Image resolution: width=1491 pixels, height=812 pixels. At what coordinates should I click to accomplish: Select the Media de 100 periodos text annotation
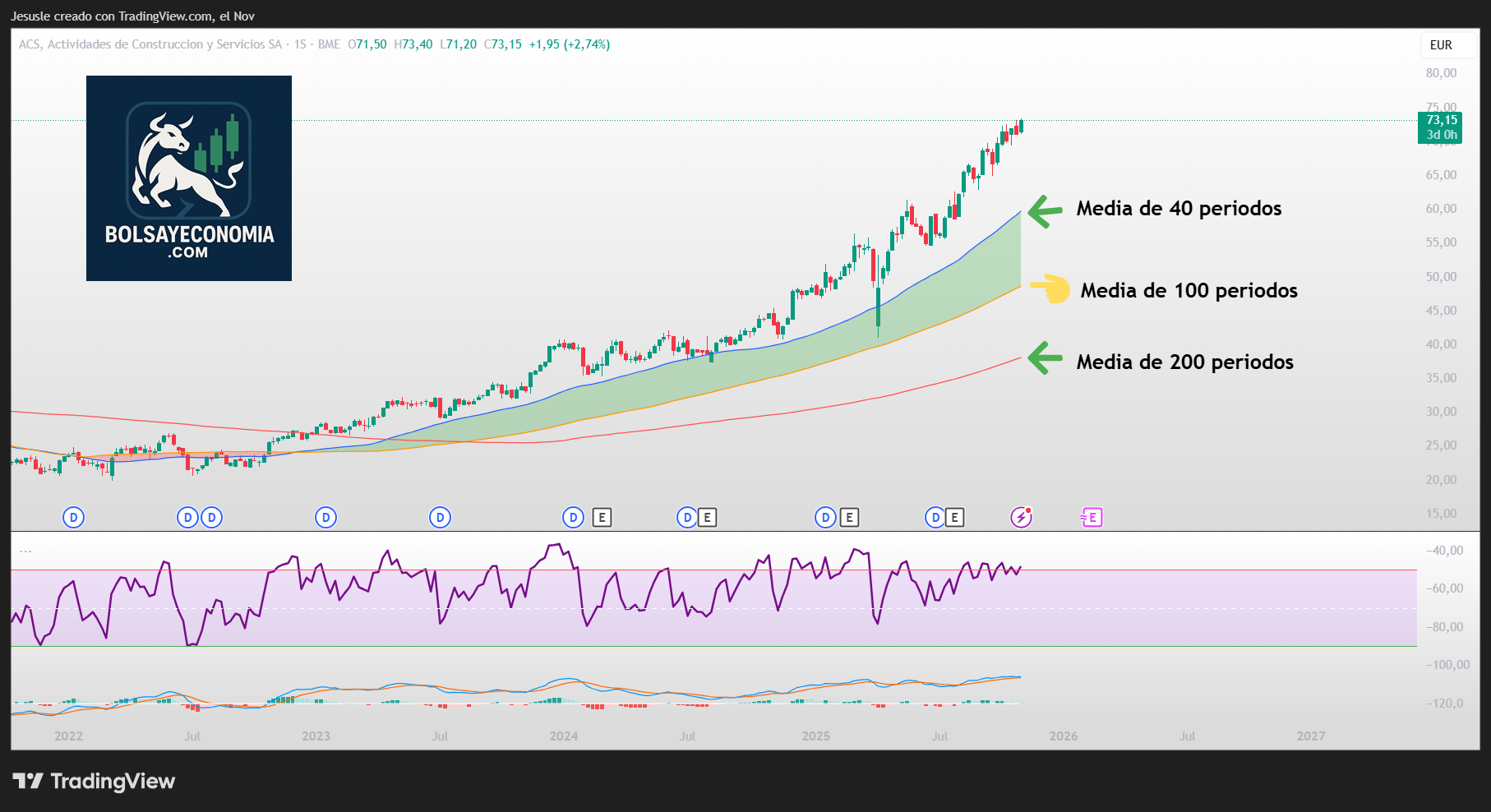1189,290
